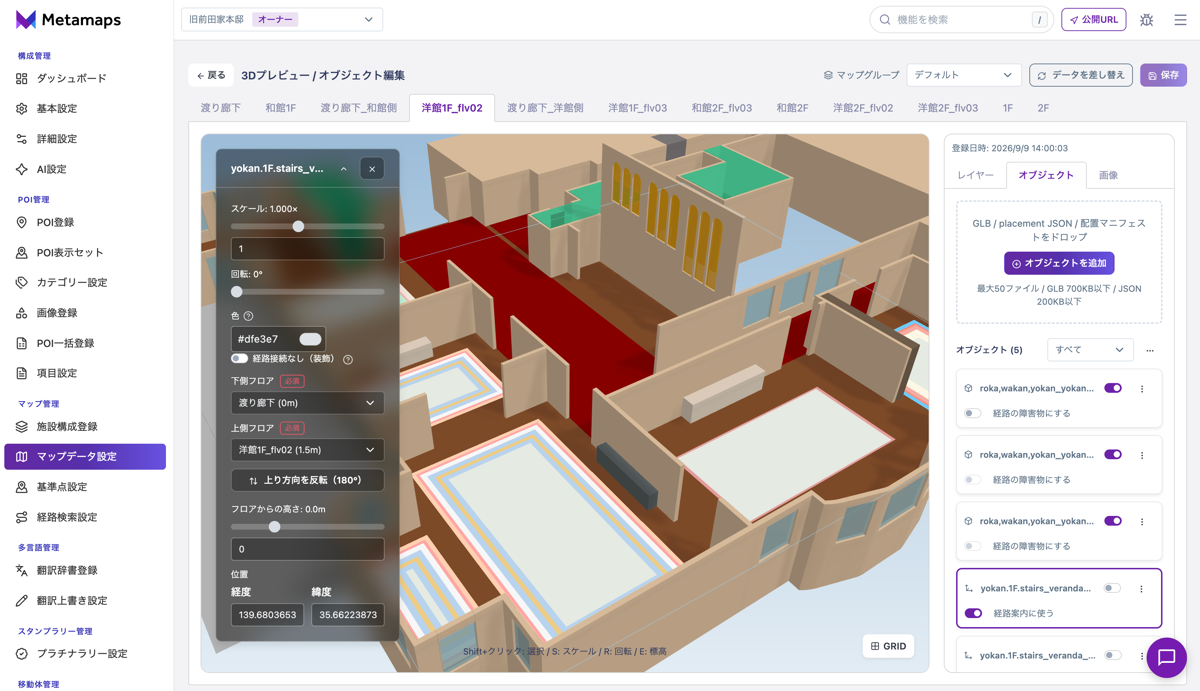
Task: Open ダッシュボード from the sidebar
Action: 85,78
